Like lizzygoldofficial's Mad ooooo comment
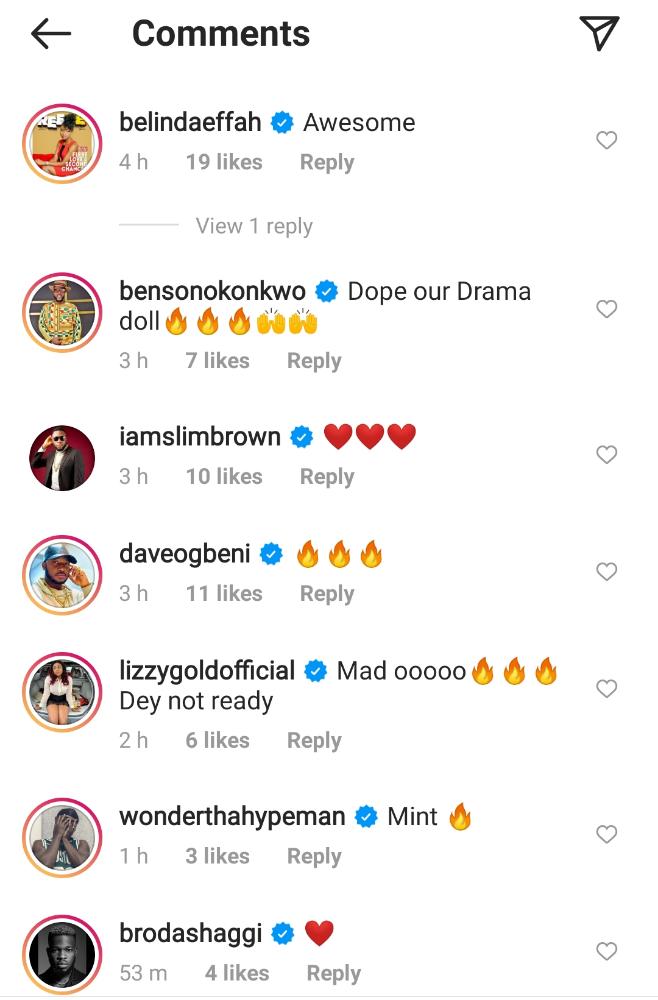 606,689
